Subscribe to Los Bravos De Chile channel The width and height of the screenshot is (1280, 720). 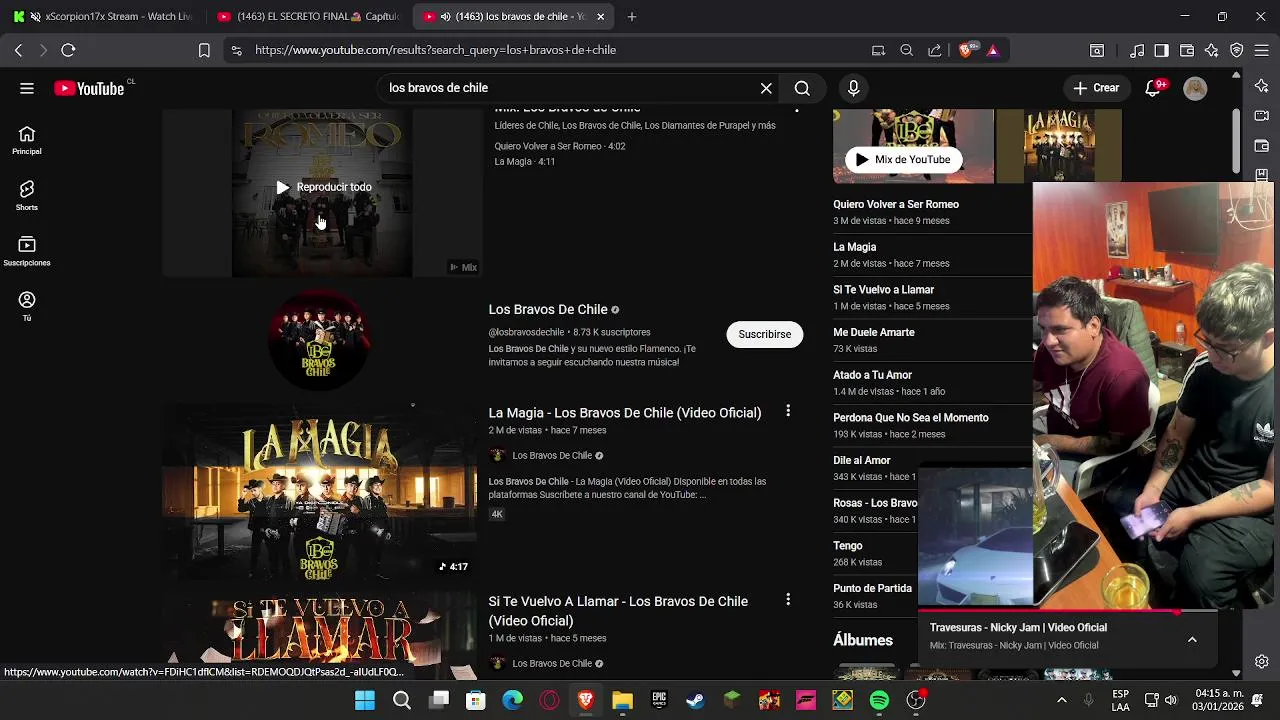(765, 334)
